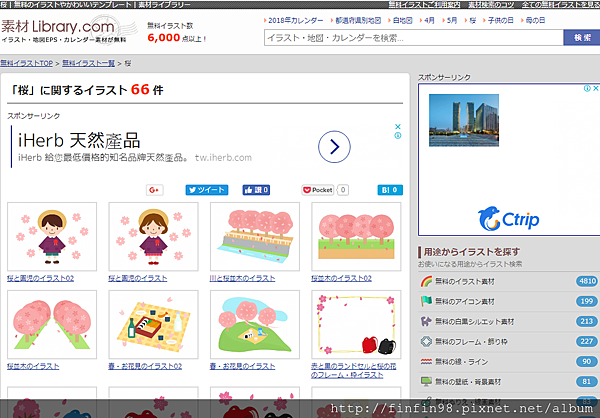The height and width of the screenshot is (418, 600).
Task: Open 素材検索のコツ top link
Action: (492, 5)
